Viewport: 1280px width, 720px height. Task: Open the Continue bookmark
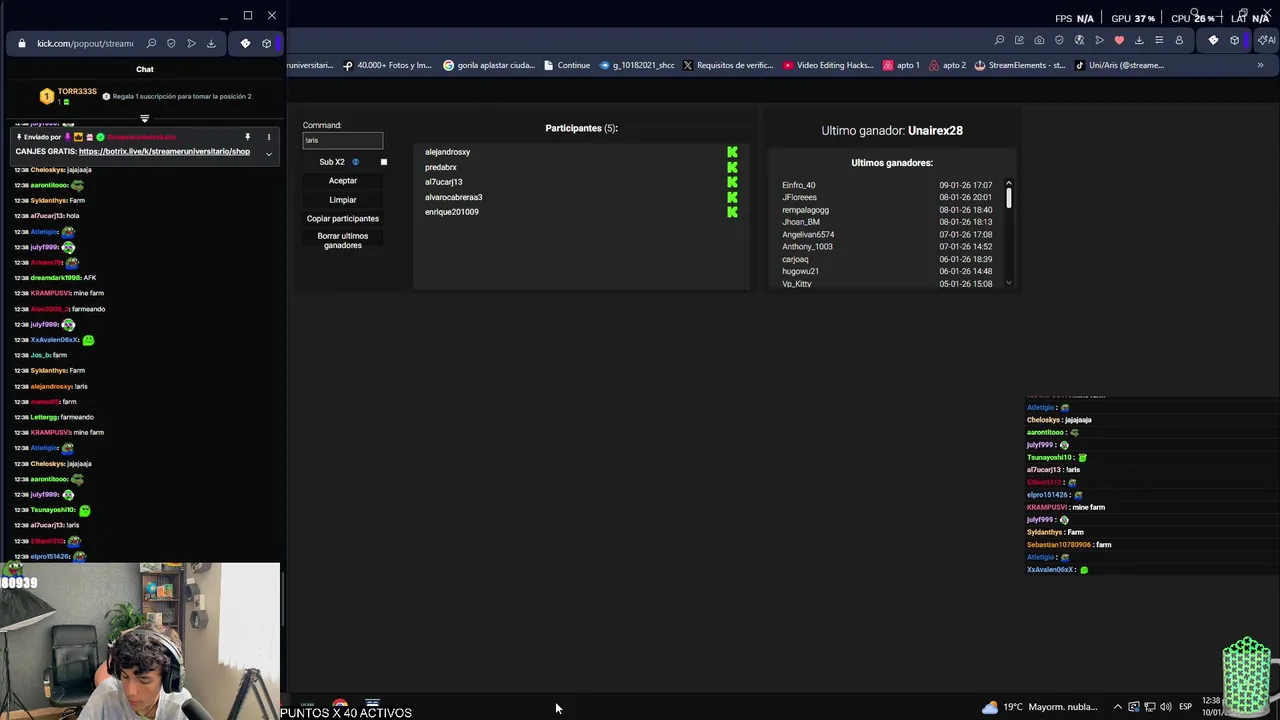pyautogui.click(x=567, y=65)
